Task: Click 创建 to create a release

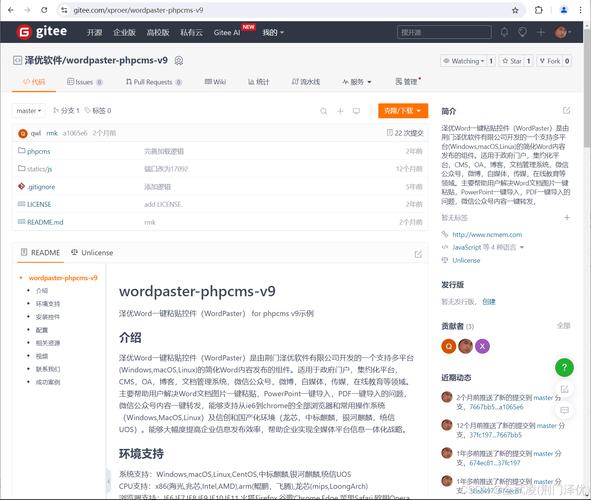Action: [489, 301]
